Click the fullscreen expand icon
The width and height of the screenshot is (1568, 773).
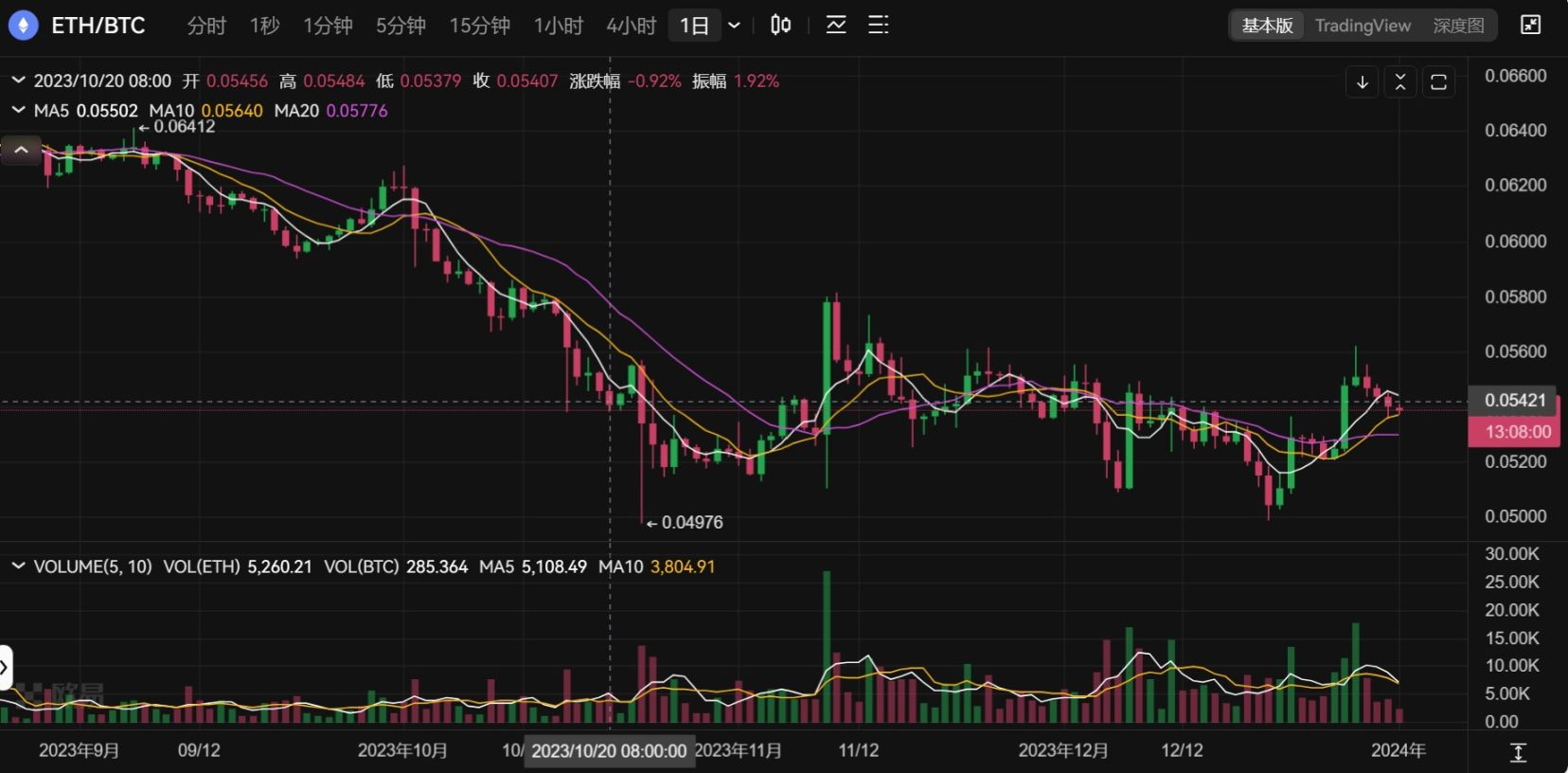click(1530, 26)
